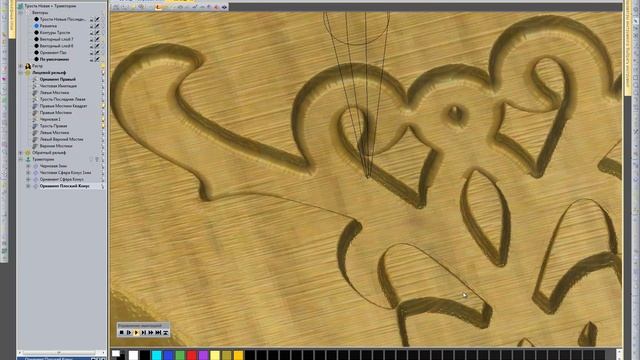Pick the cyan color swatch
This screenshot has height=360, width=640.
(x=156, y=355)
